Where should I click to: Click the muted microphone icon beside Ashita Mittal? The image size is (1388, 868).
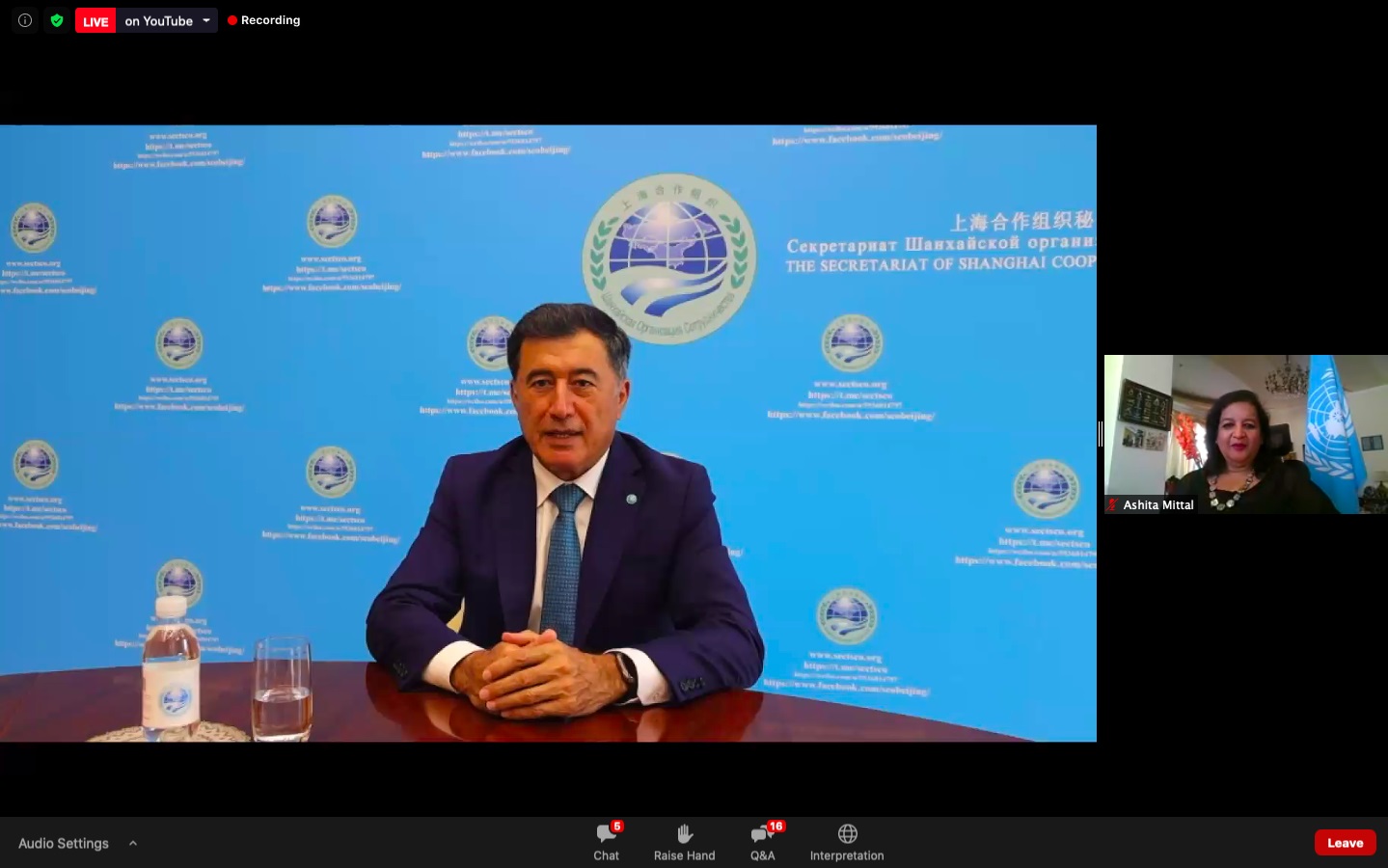tap(1112, 504)
